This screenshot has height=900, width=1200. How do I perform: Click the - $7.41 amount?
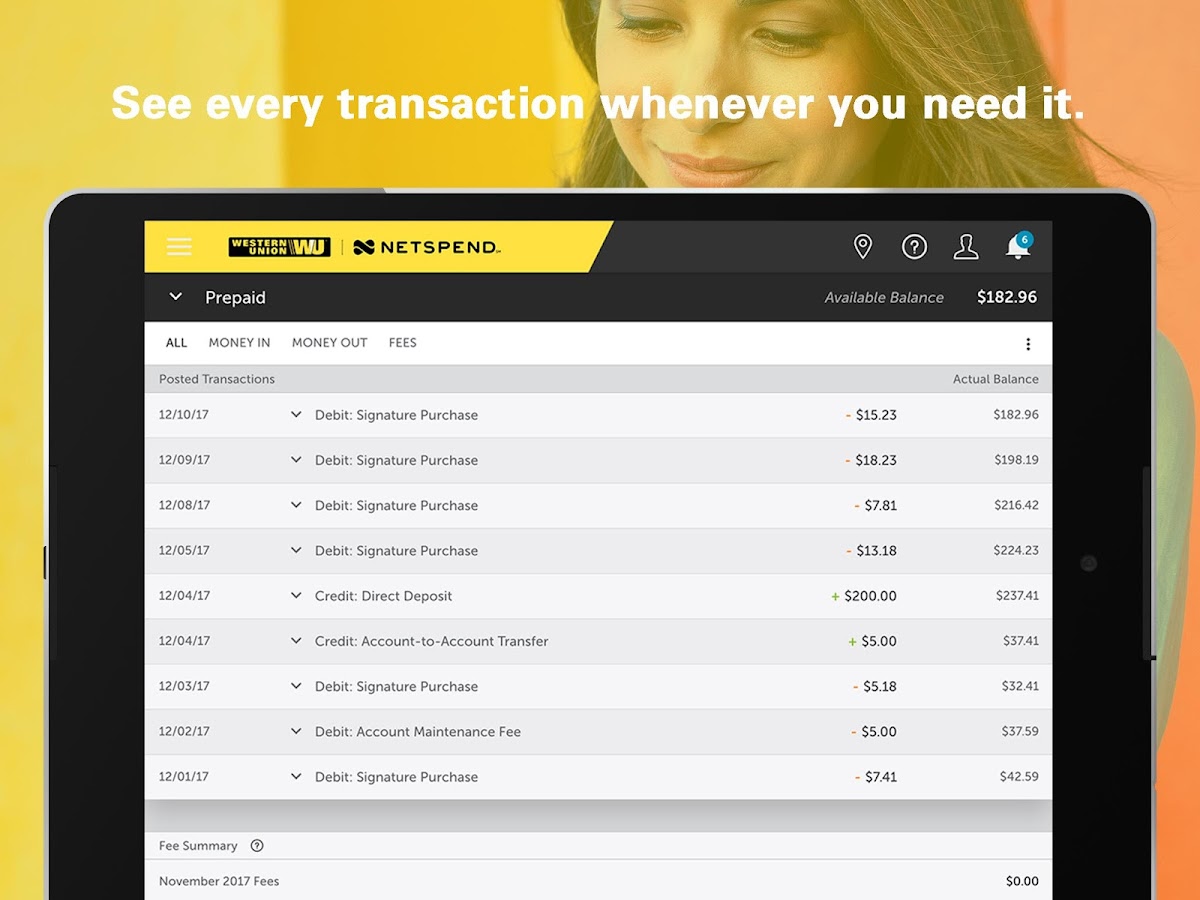(x=876, y=777)
